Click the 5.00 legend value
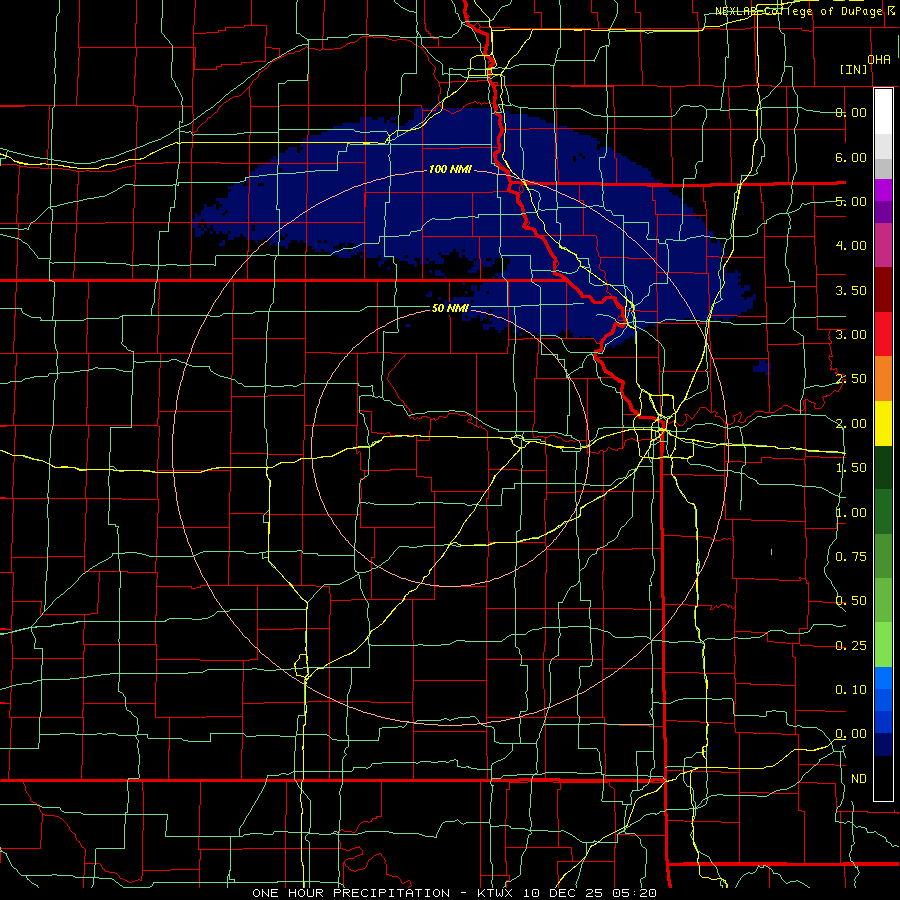This screenshot has width=900, height=900. click(x=851, y=201)
